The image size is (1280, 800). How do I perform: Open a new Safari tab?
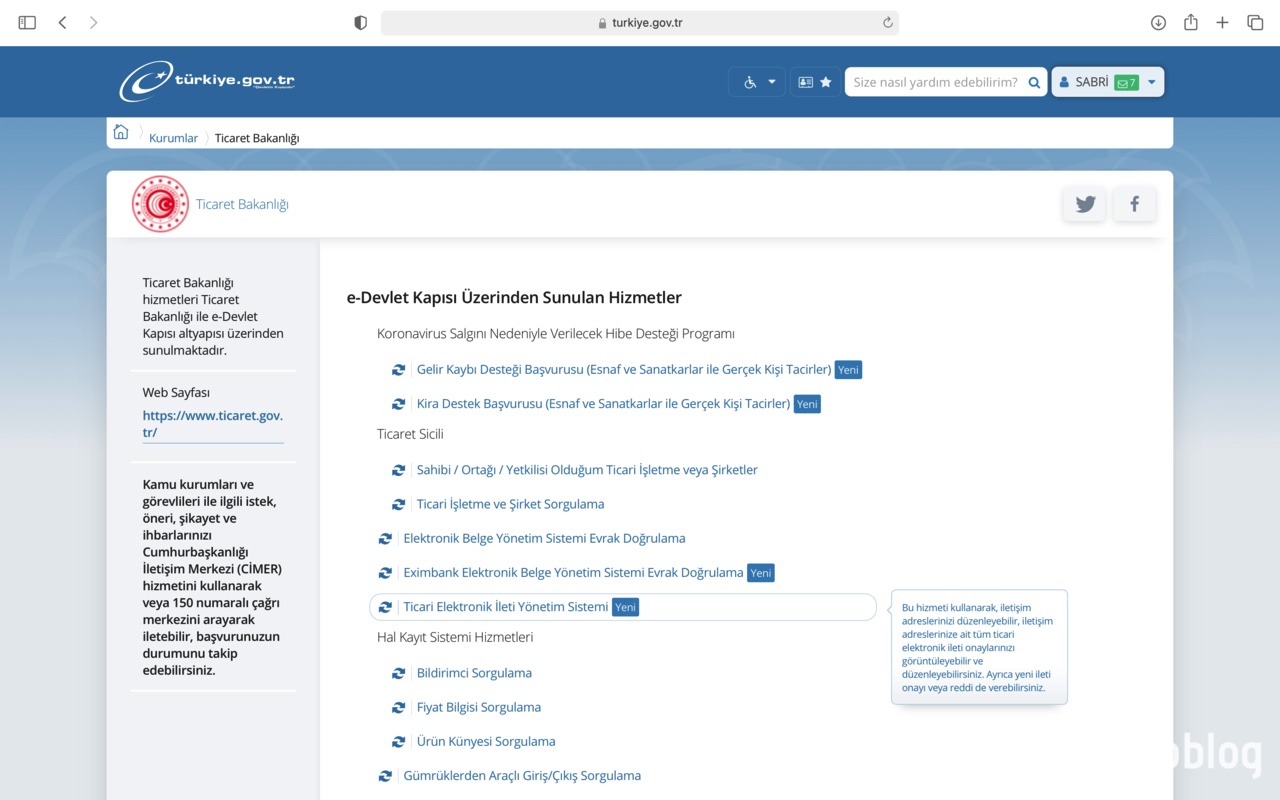[1222, 22]
